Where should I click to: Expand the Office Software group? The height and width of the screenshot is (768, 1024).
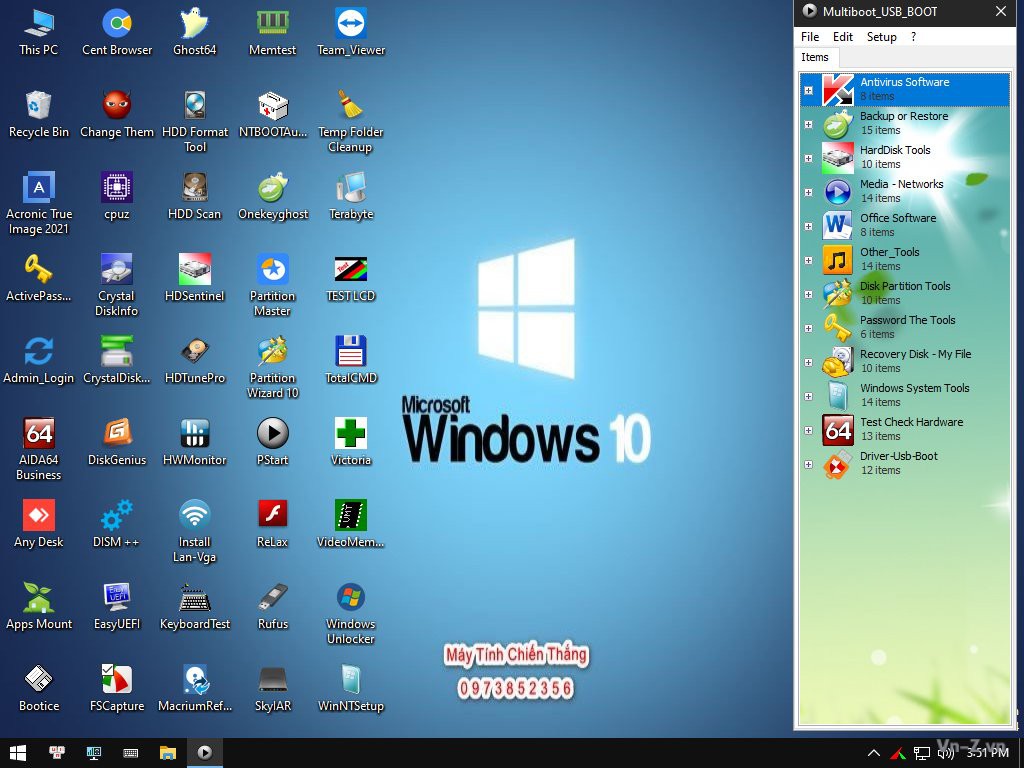pyautogui.click(x=808, y=227)
